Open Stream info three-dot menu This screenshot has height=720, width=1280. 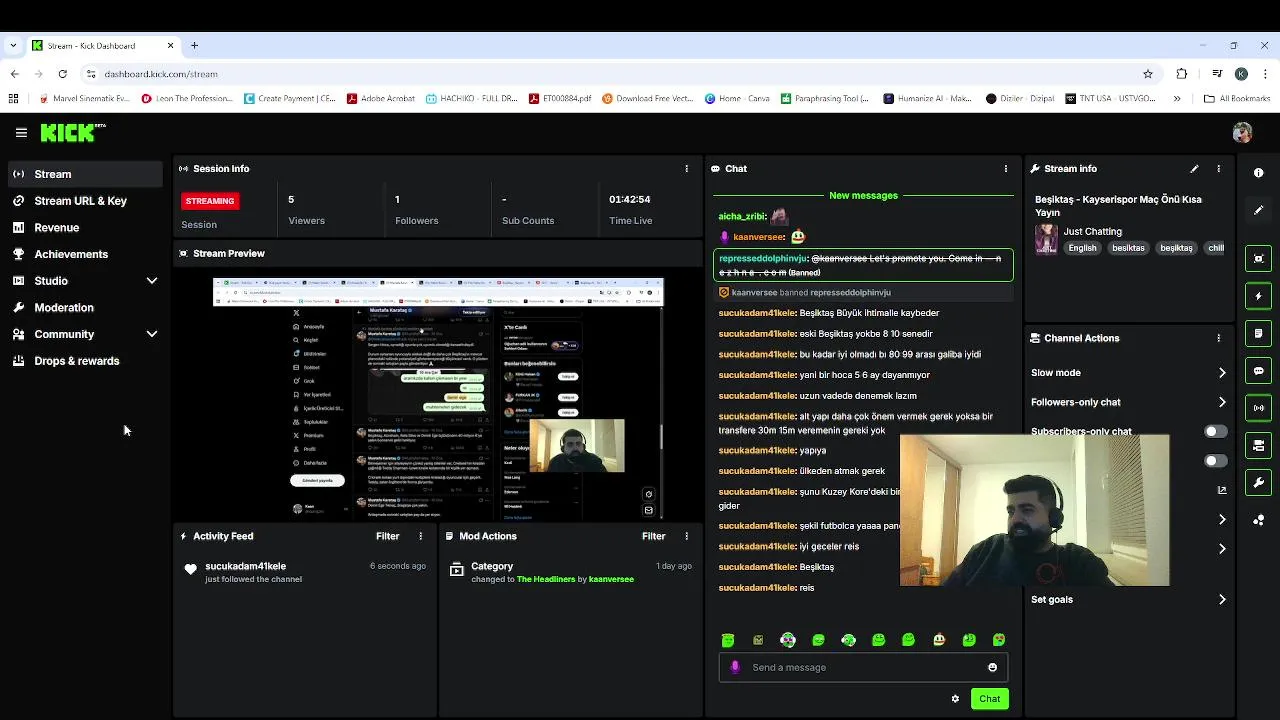(x=1218, y=169)
